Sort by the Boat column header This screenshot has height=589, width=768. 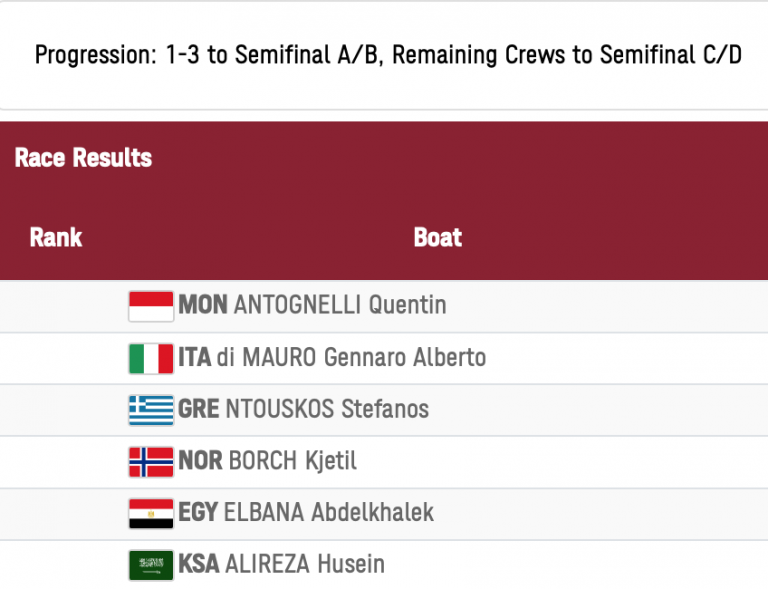point(438,238)
